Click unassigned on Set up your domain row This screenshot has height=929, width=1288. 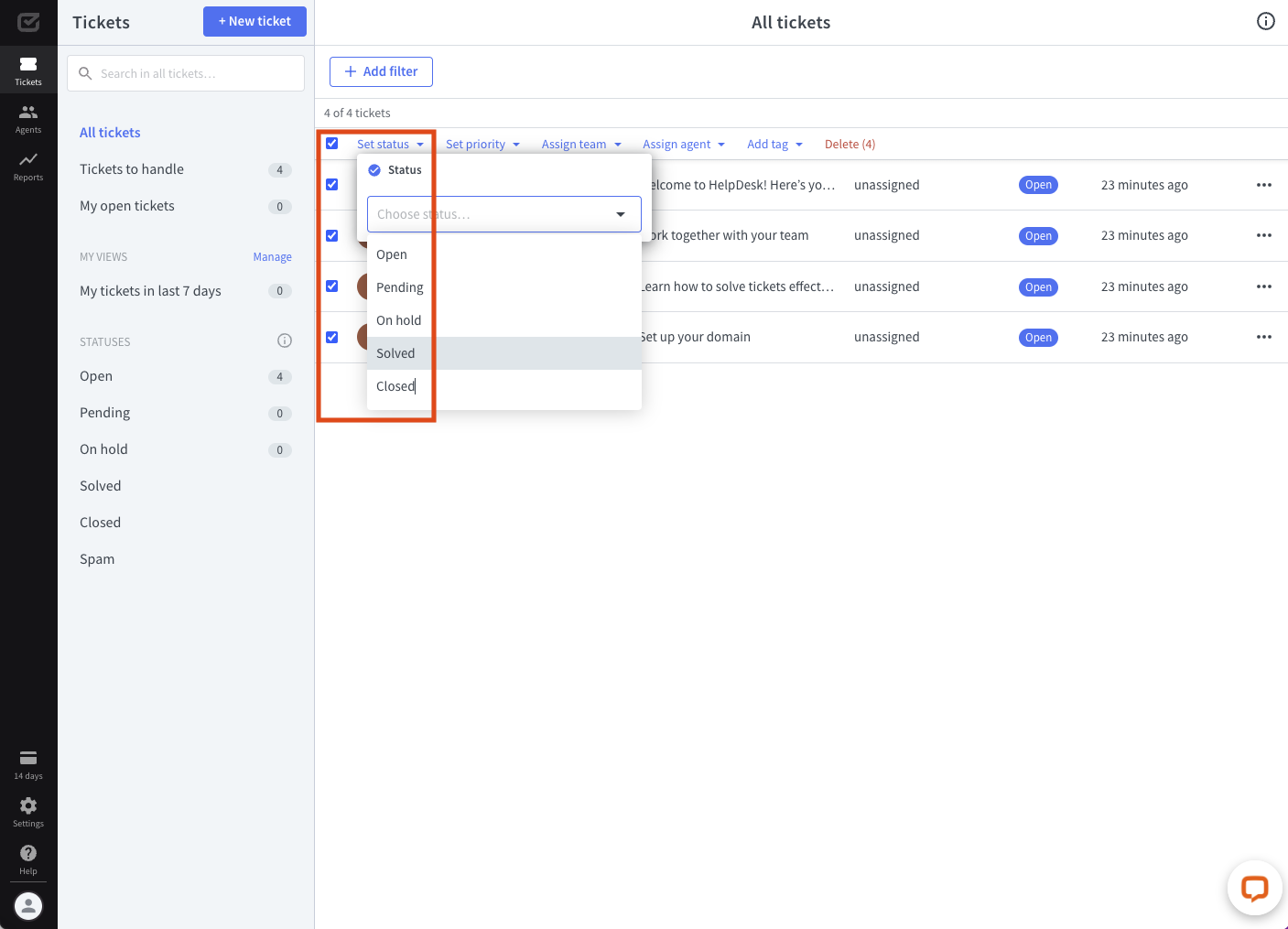(887, 337)
